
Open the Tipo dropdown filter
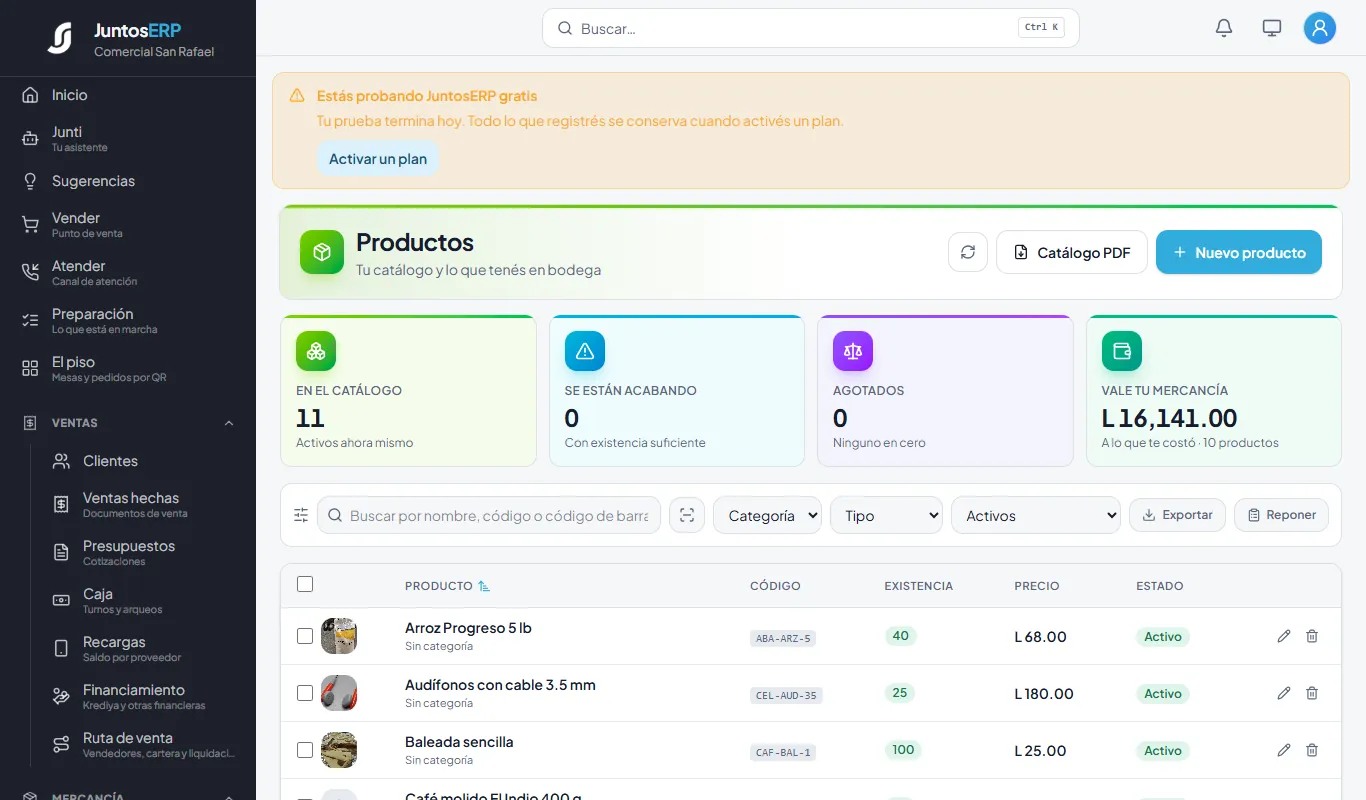(x=886, y=515)
